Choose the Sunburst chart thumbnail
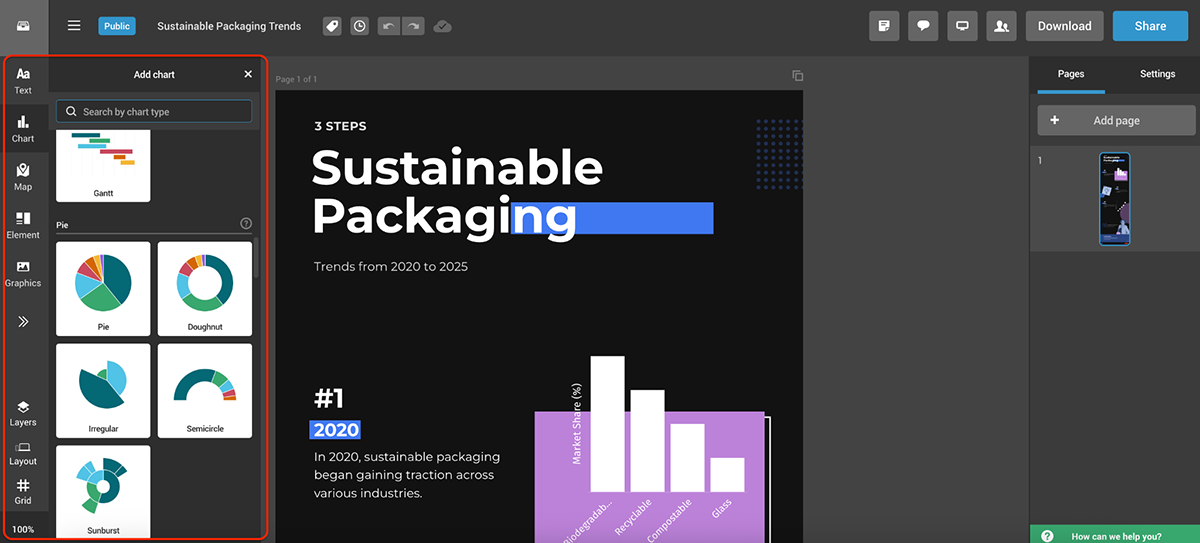This screenshot has width=1200, height=543. (103, 492)
